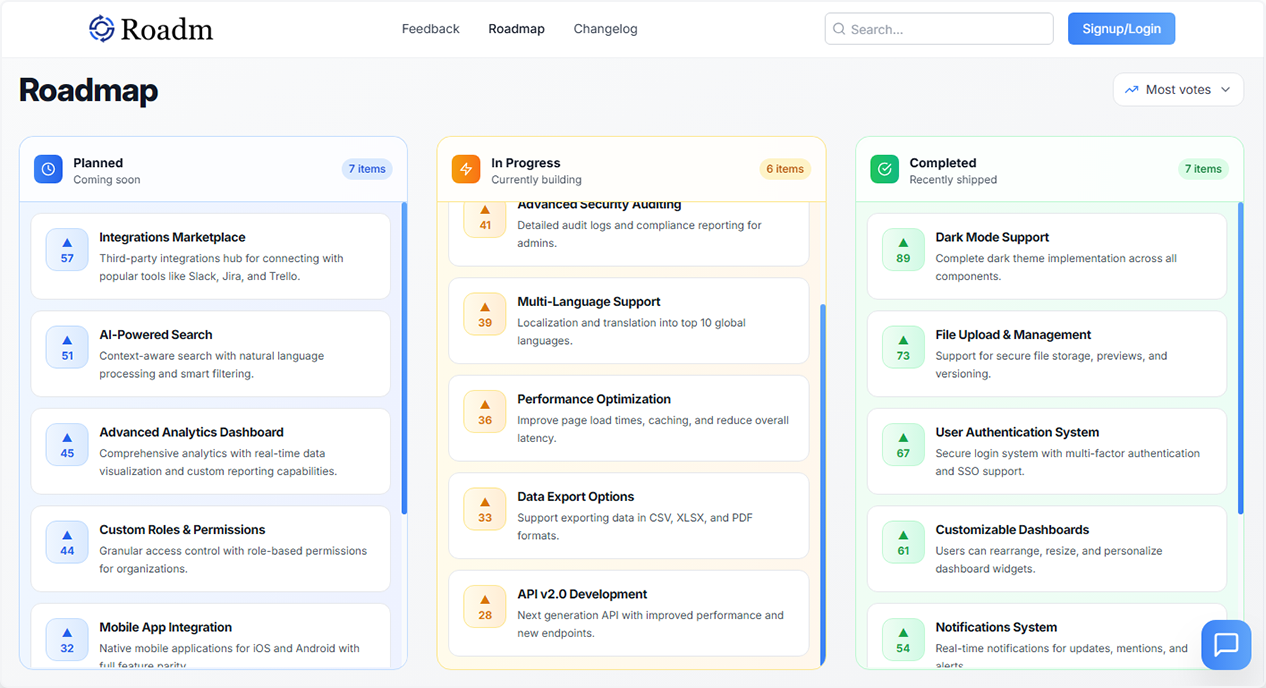
Task: Select the Roadmap navigation item
Action: tap(516, 29)
